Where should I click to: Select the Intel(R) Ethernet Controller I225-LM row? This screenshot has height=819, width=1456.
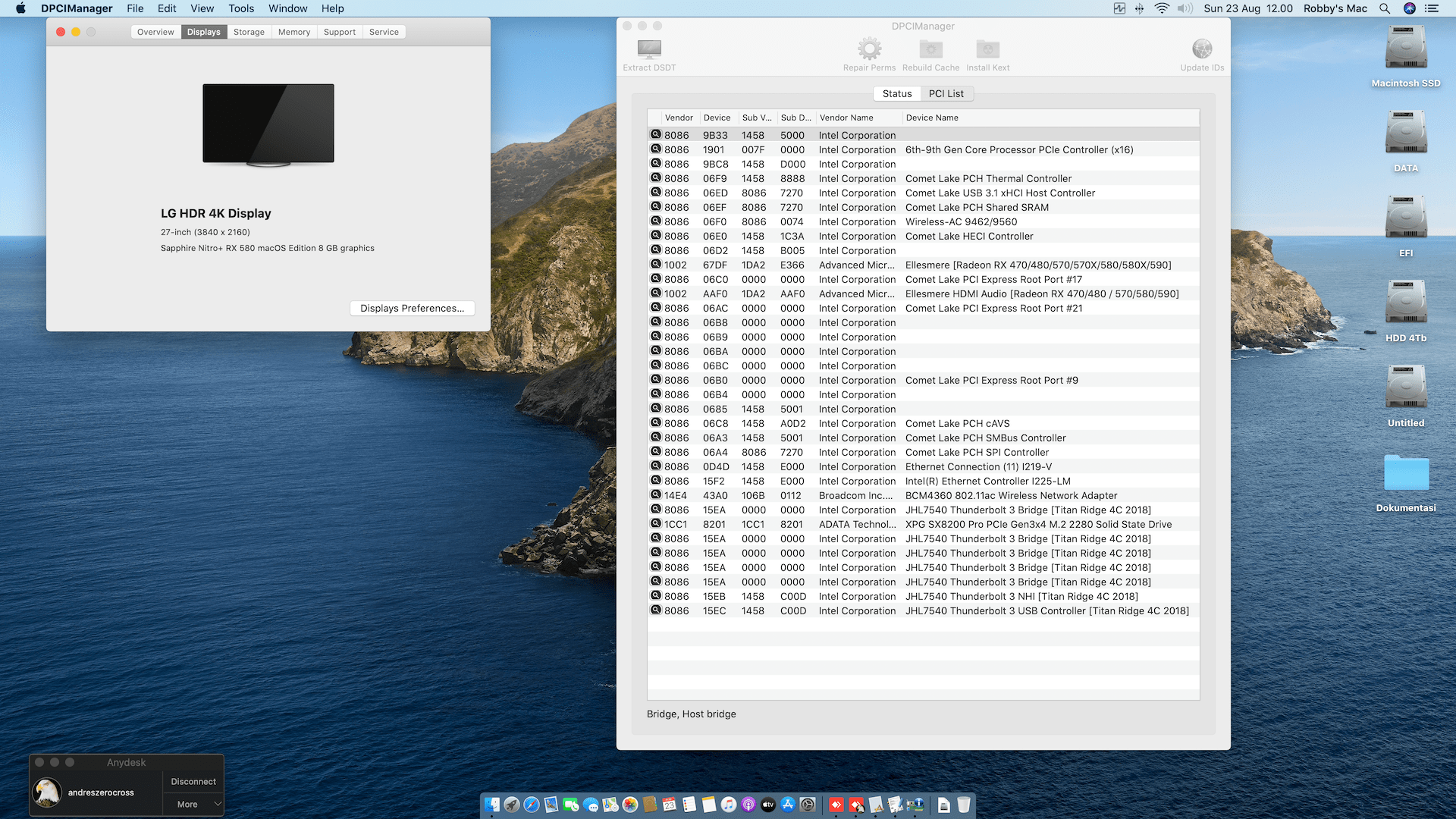pos(924,481)
